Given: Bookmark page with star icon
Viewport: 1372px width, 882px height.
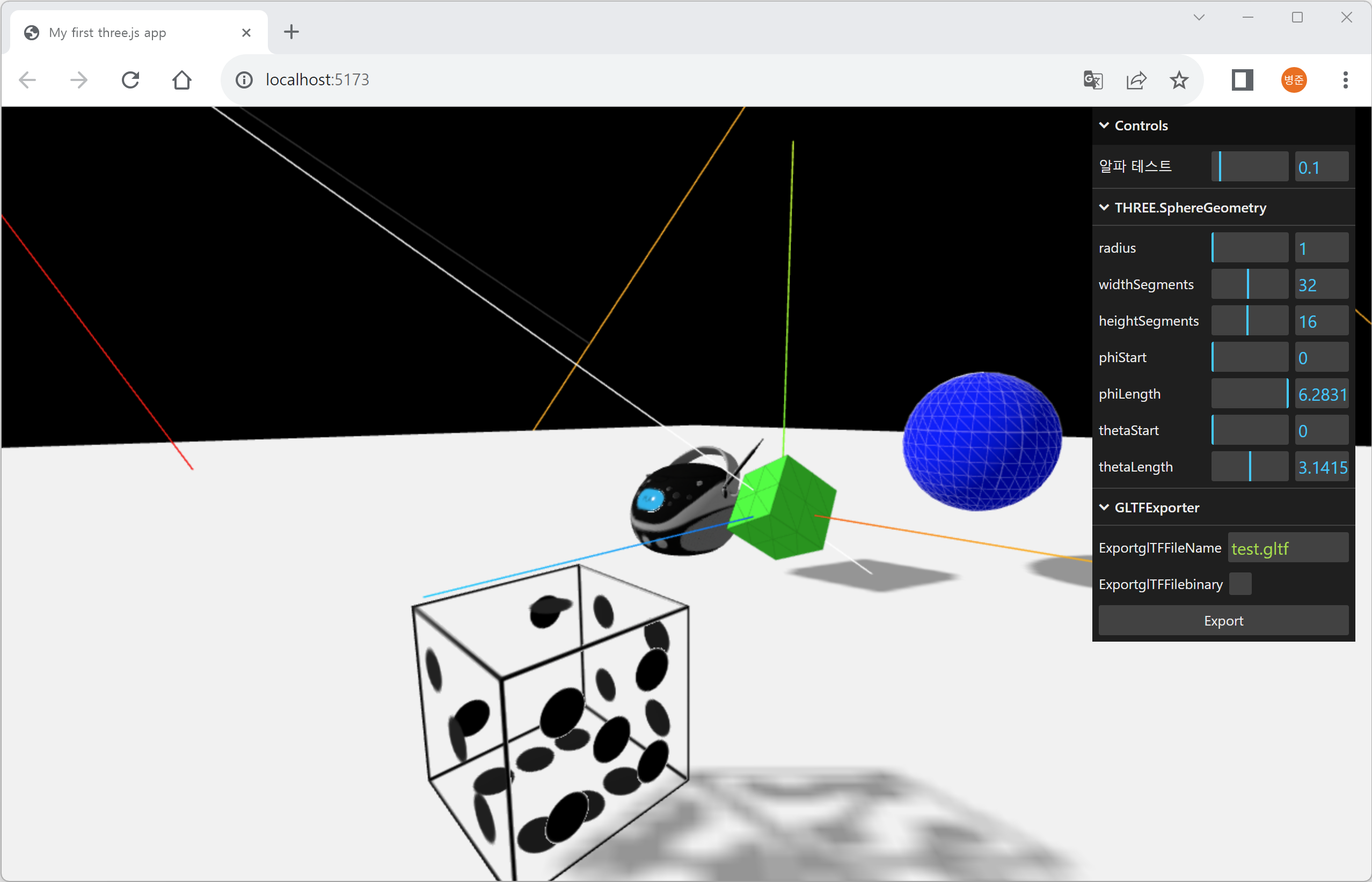Looking at the screenshot, I should coord(1179,79).
